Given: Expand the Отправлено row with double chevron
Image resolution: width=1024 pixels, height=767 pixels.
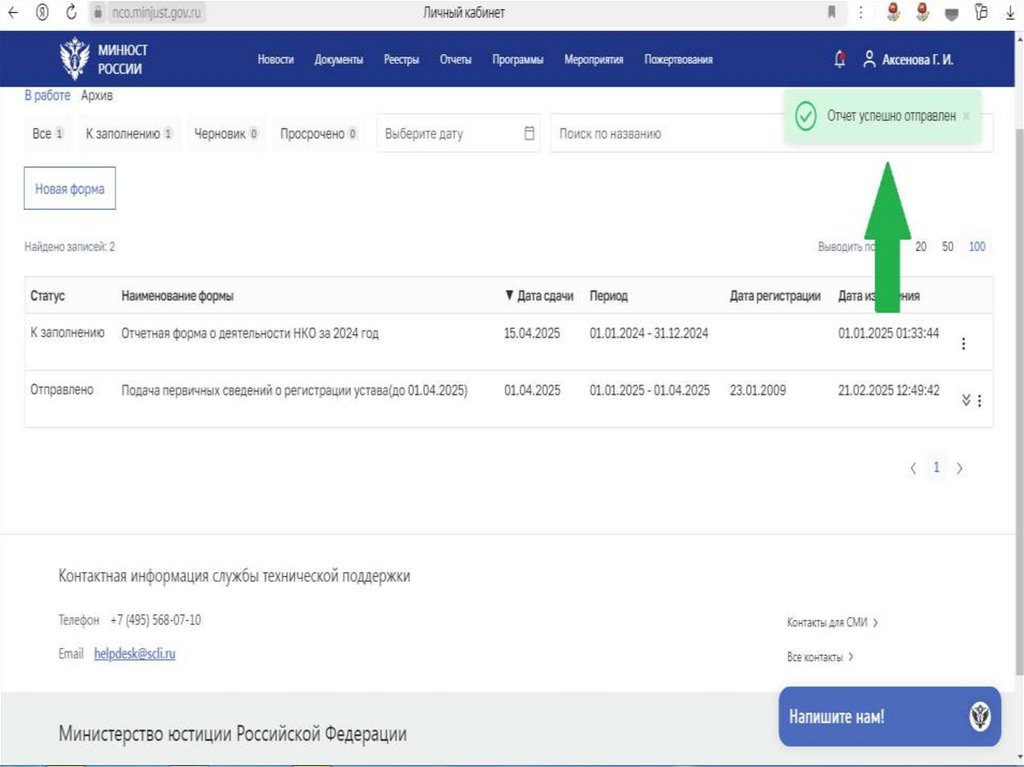Looking at the screenshot, I should pyautogui.click(x=966, y=400).
